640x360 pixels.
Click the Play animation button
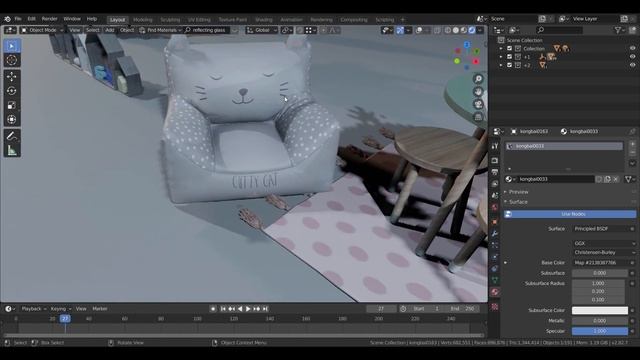[x=248, y=309]
